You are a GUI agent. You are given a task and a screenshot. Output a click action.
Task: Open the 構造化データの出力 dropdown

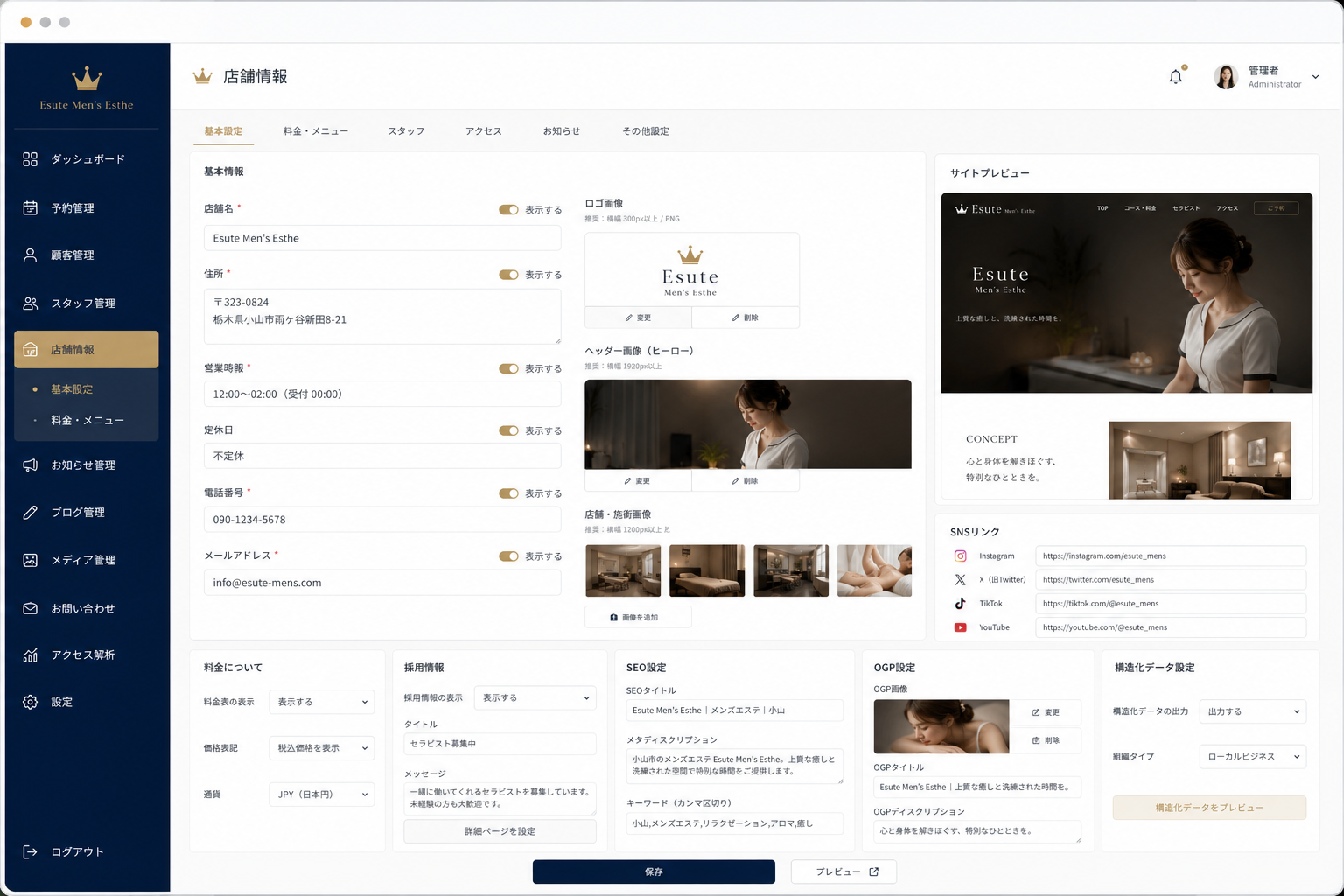click(x=1252, y=711)
